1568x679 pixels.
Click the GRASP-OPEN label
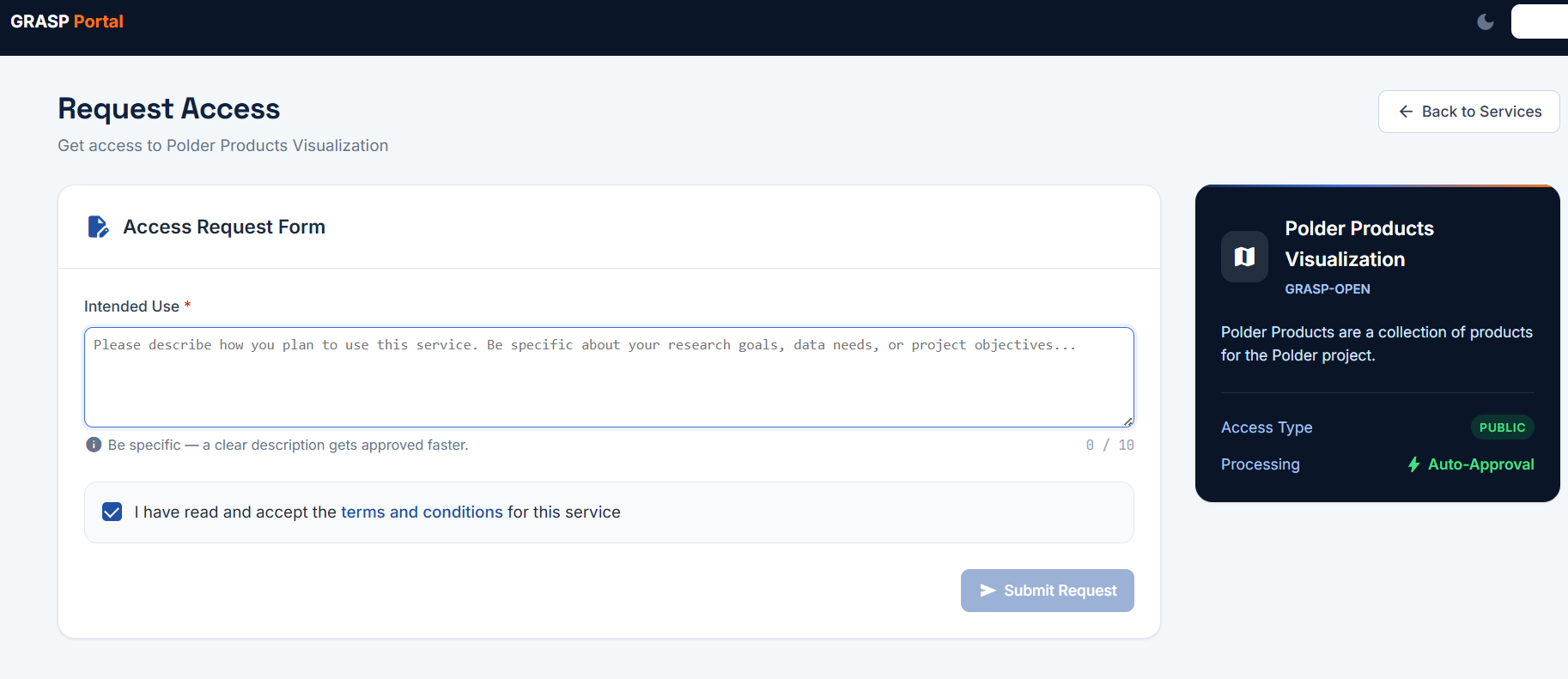pyautogui.click(x=1327, y=289)
